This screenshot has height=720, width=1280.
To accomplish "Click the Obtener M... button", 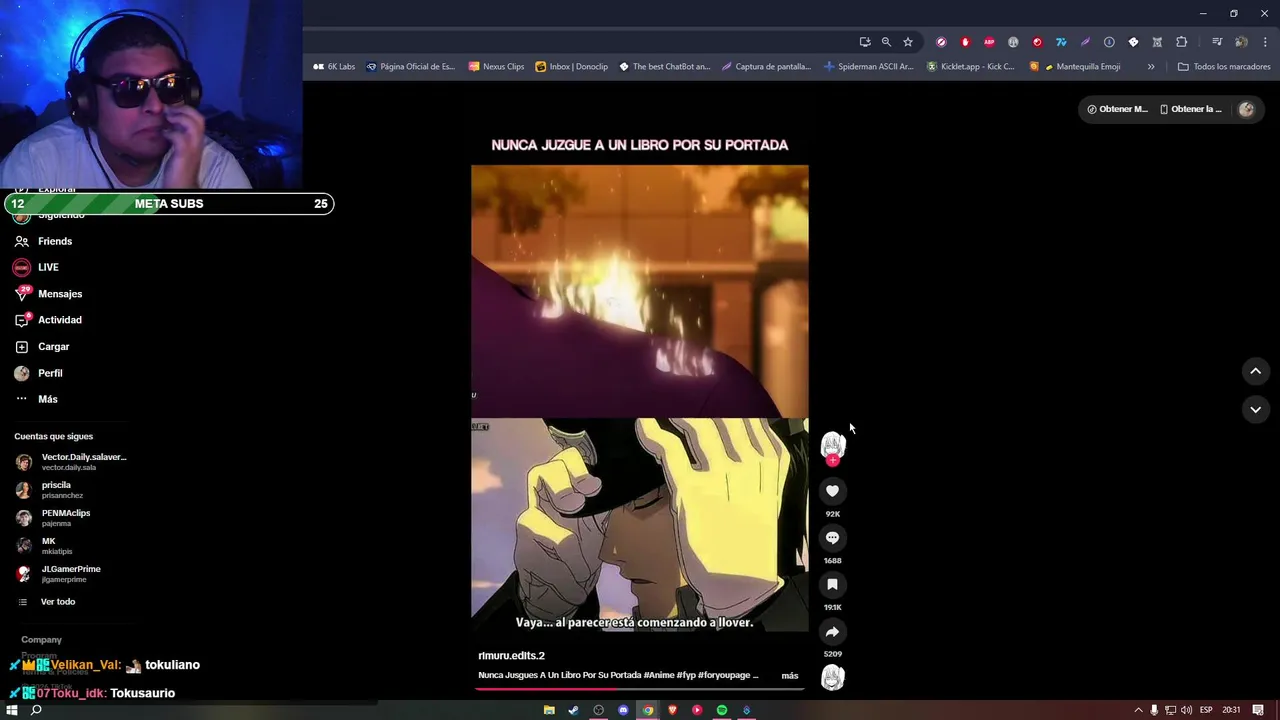I will tap(1118, 109).
